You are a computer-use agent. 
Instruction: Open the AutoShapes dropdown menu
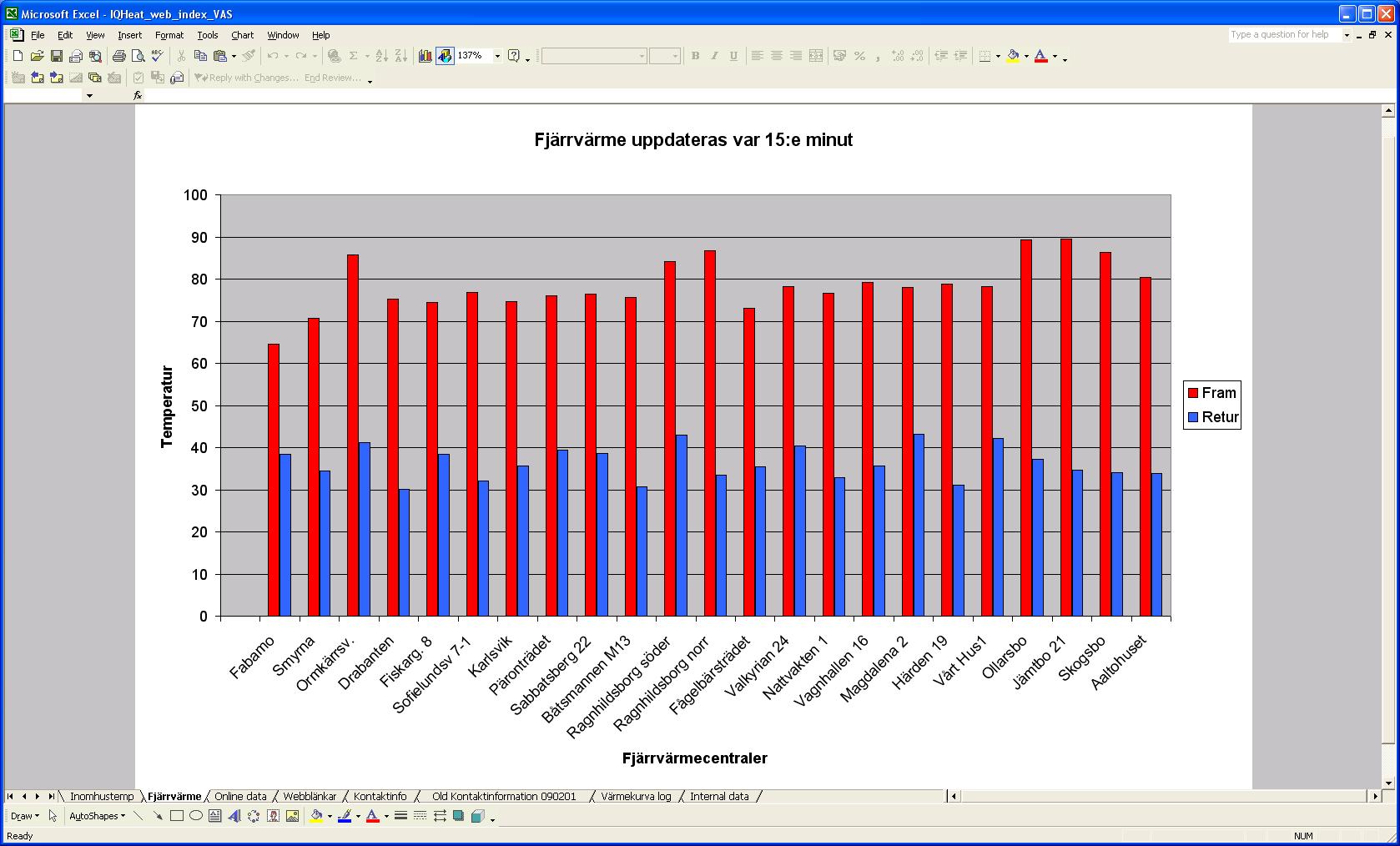pos(97,816)
